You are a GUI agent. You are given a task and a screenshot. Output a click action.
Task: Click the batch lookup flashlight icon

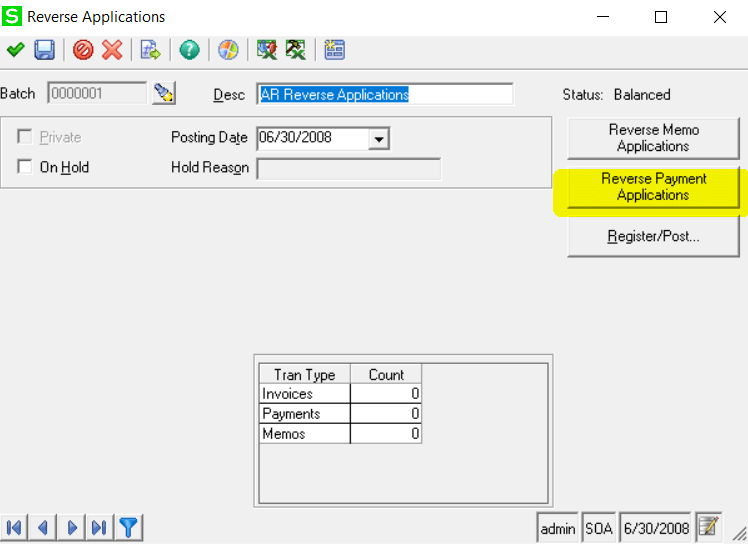[163, 93]
